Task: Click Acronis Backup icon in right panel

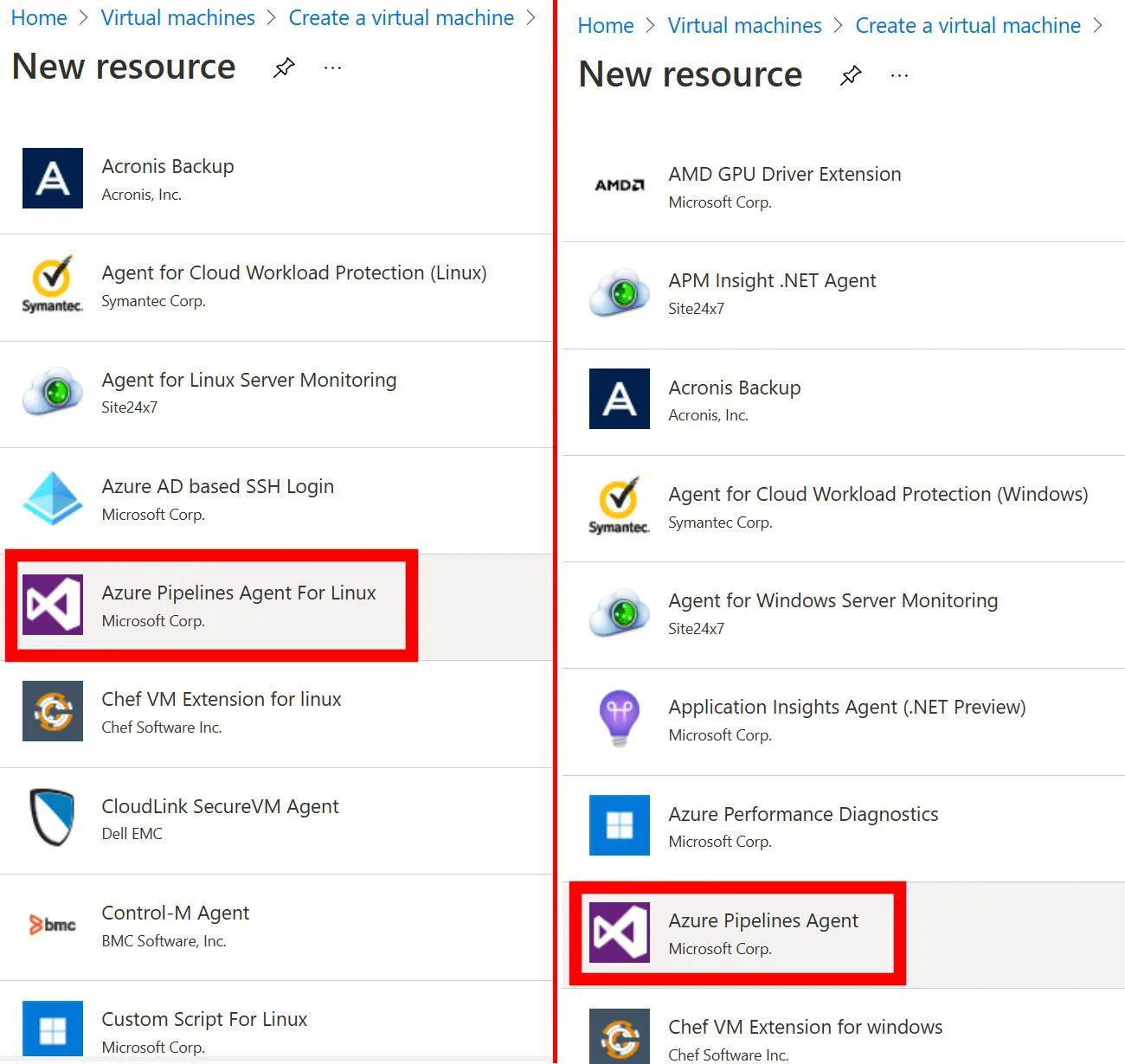Action: coord(620,399)
